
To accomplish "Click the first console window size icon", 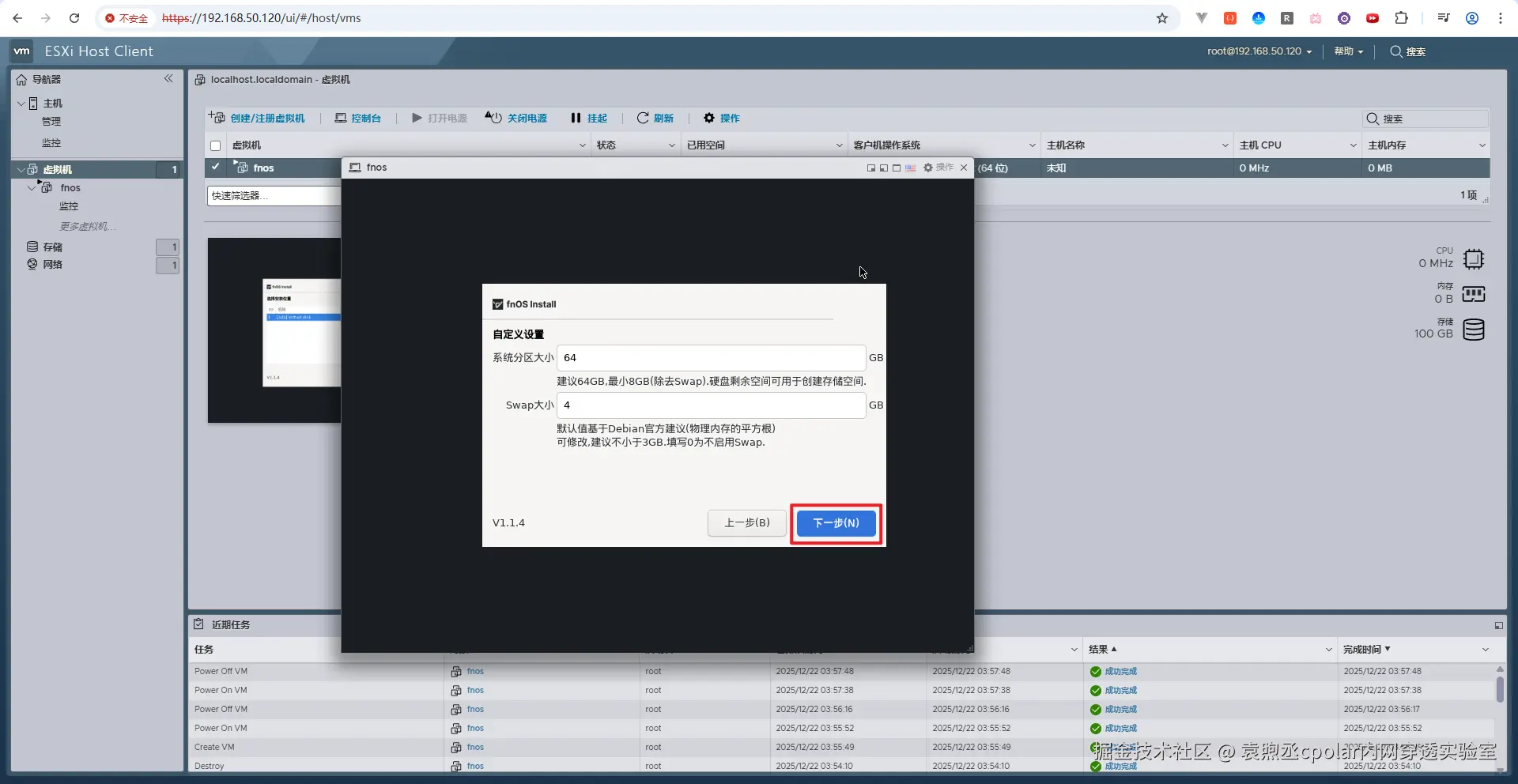I will [871, 168].
